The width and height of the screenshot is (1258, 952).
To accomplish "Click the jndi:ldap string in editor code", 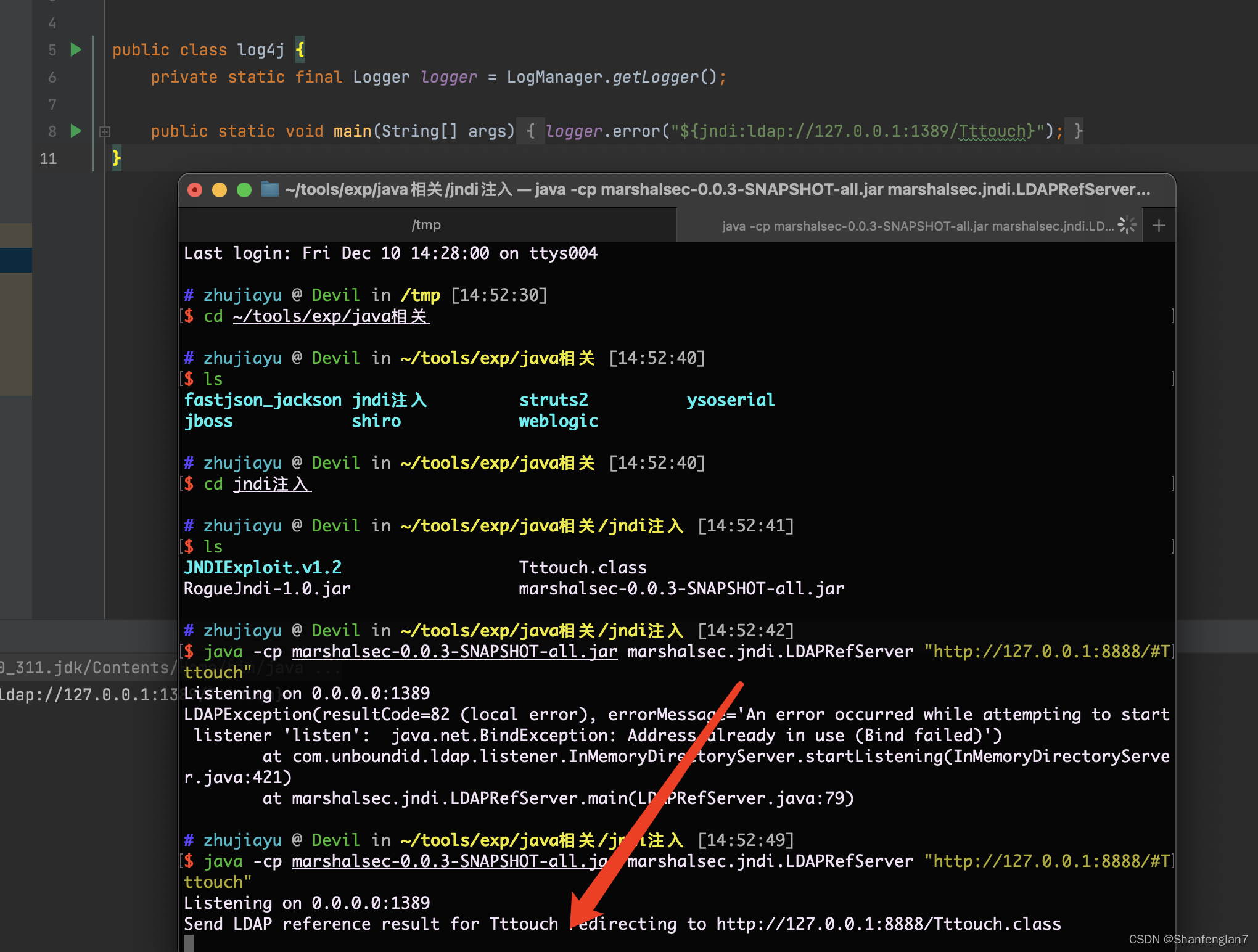I will [857, 131].
